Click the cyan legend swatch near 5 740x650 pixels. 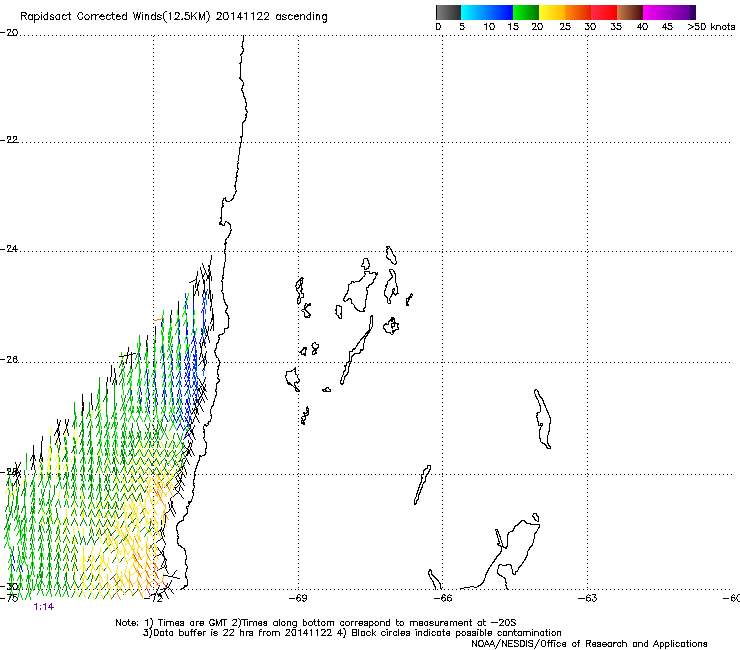[x=474, y=12]
